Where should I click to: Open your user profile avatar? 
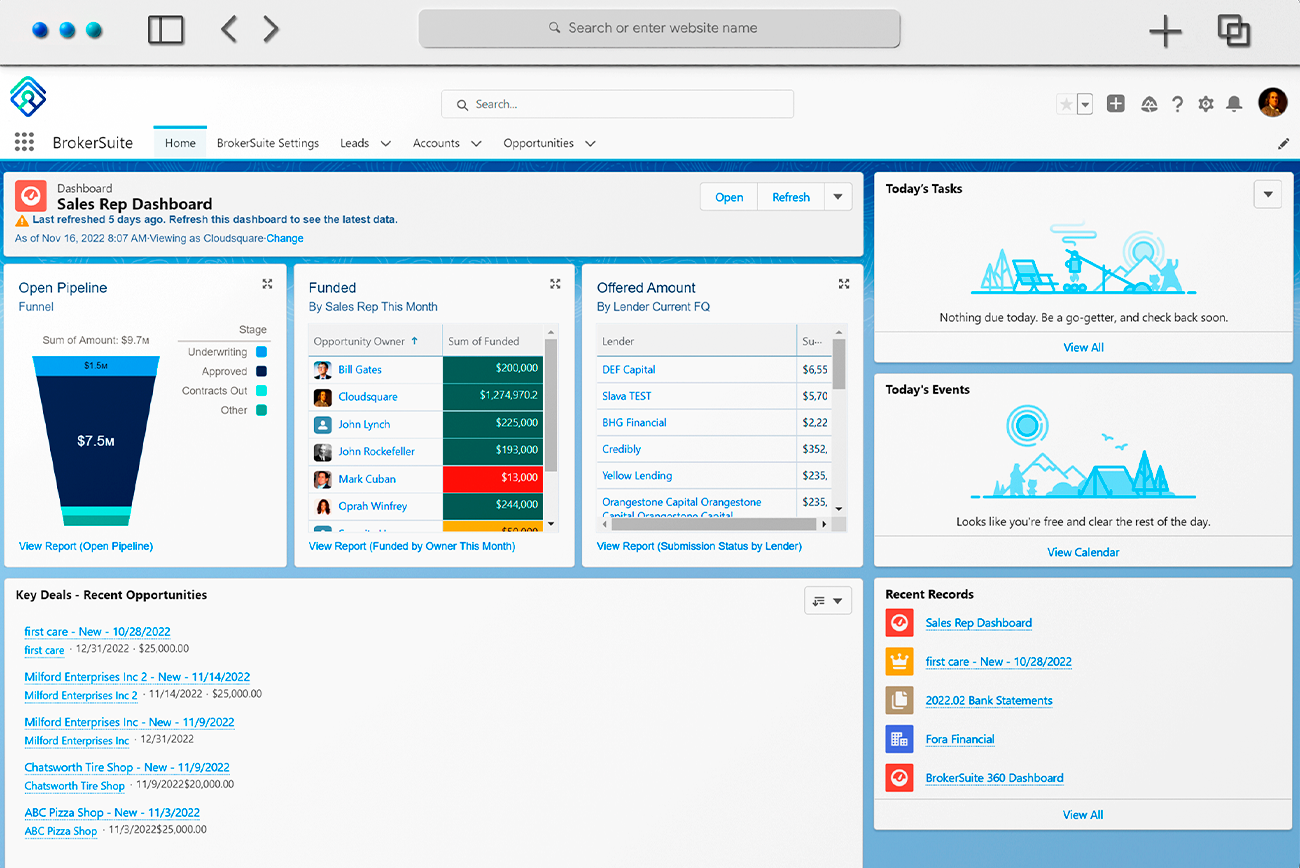pyautogui.click(x=1272, y=103)
